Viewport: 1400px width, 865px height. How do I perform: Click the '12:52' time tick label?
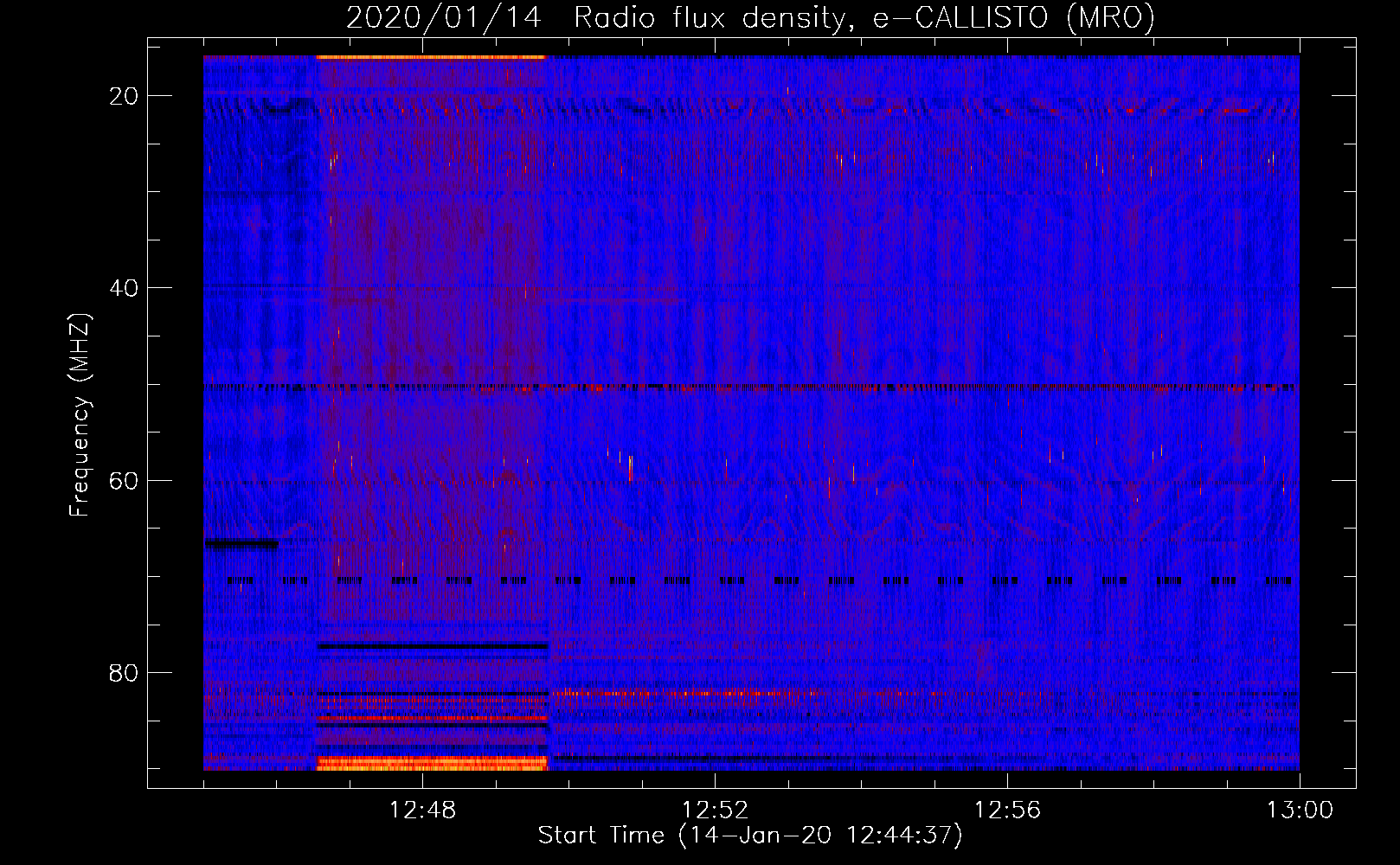pyautogui.click(x=715, y=811)
